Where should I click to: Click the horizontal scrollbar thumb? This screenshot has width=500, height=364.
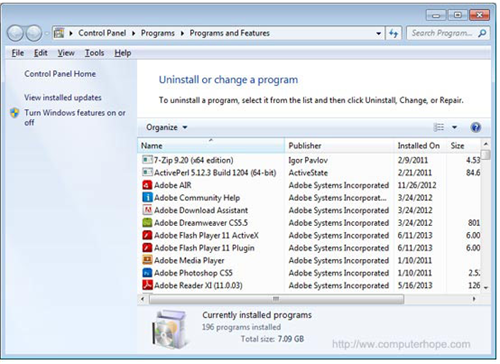click(x=277, y=299)
